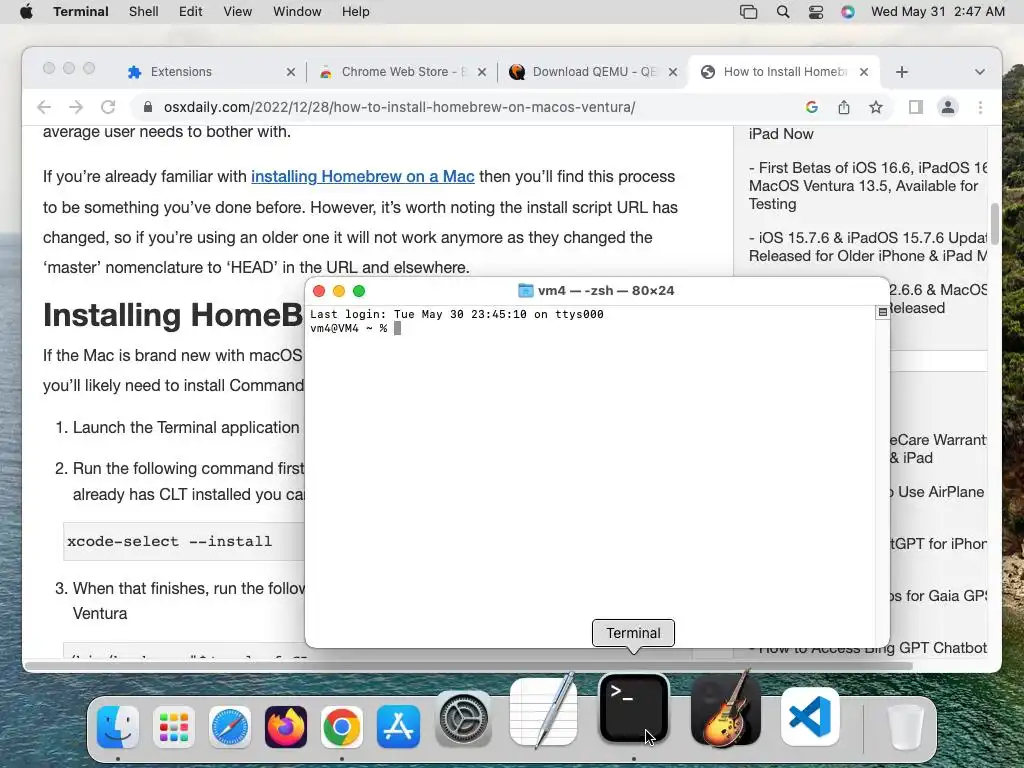Image resolution: width=1024 pixels, height=768 pixels.
Task: Go forward in Chrome
Action: click(76, 107)
